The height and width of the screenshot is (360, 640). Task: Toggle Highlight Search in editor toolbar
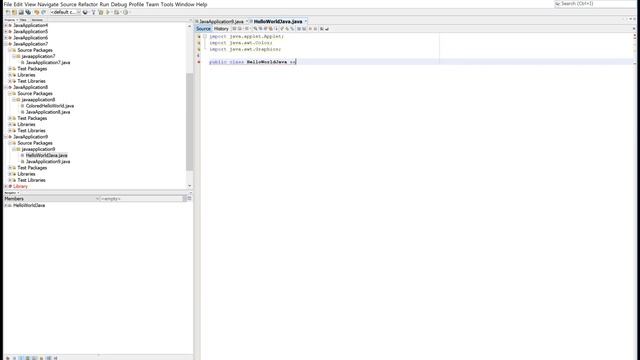point(271,29)
